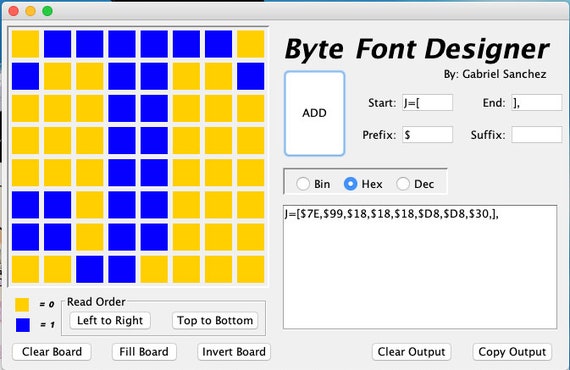Click Fill Board
570x370 pixels.
pyautogui.click(x=144, y=352)
